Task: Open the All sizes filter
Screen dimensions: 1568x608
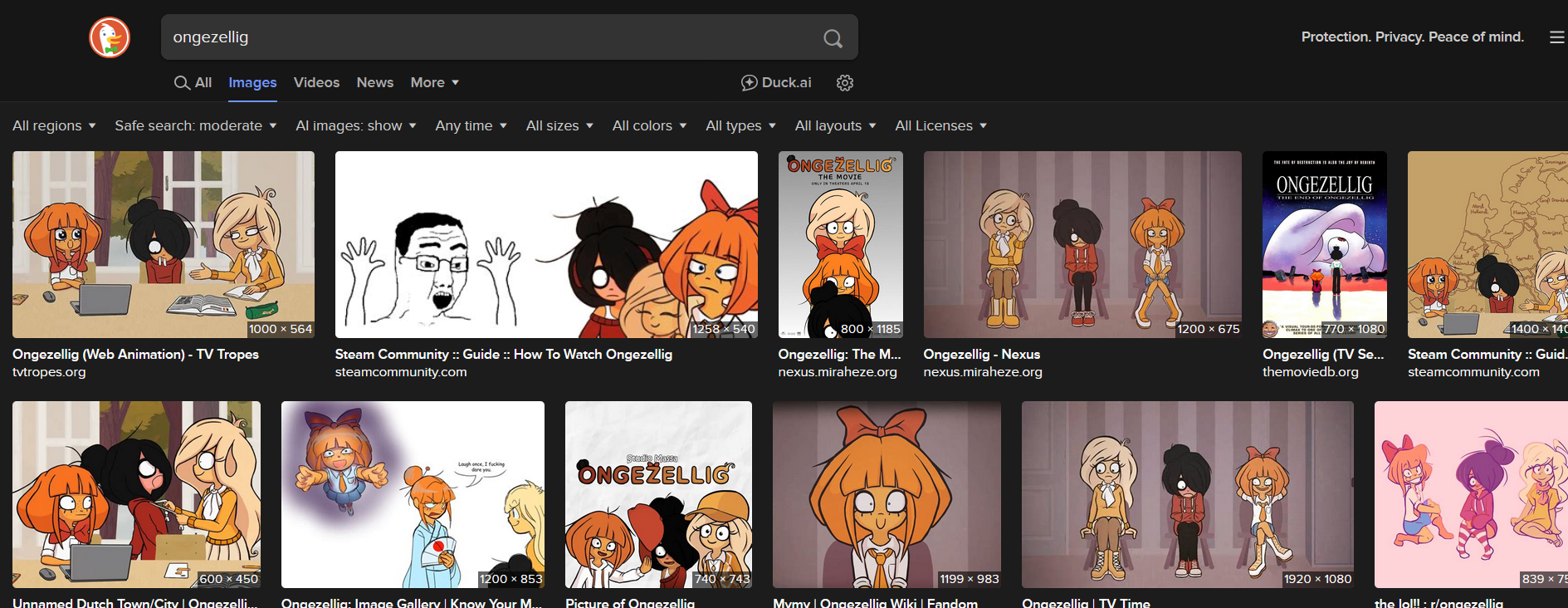Action: pyautogui.click(x=559, y=125)
